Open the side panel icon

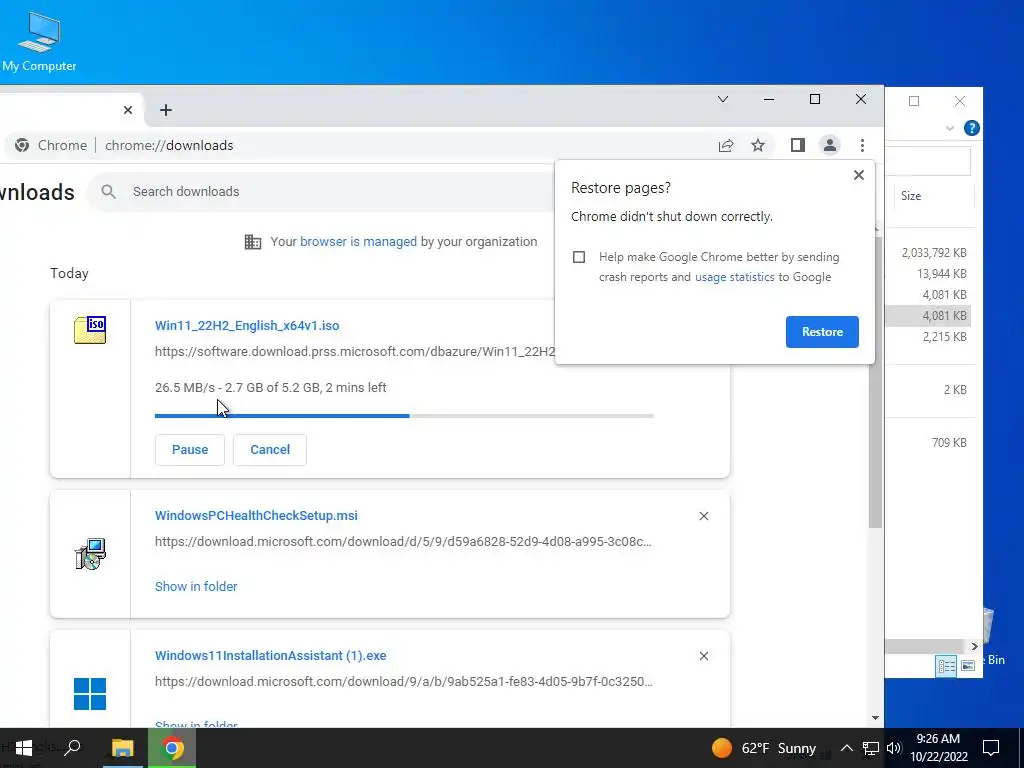click(797, 145)
